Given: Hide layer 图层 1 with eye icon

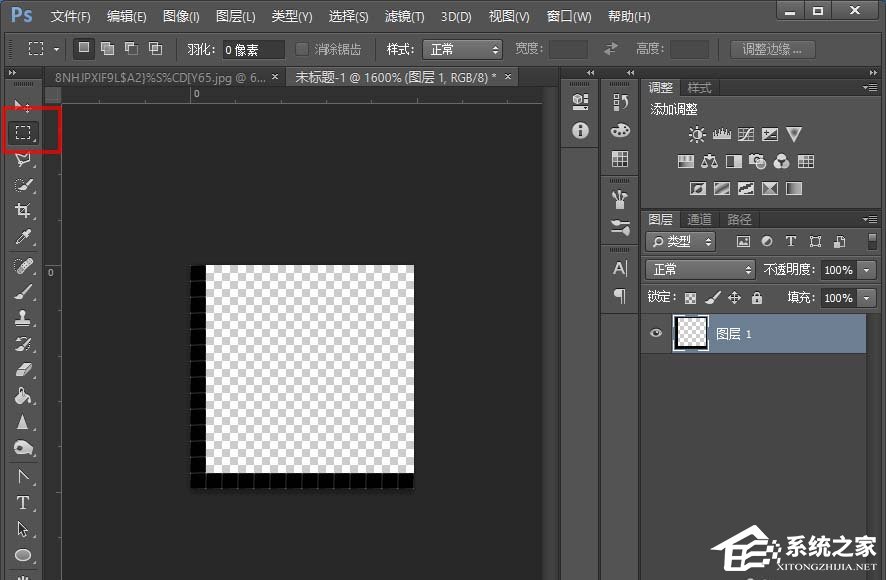Looking at the screenshot, I should pyautogui.click(x=656, y=334).
